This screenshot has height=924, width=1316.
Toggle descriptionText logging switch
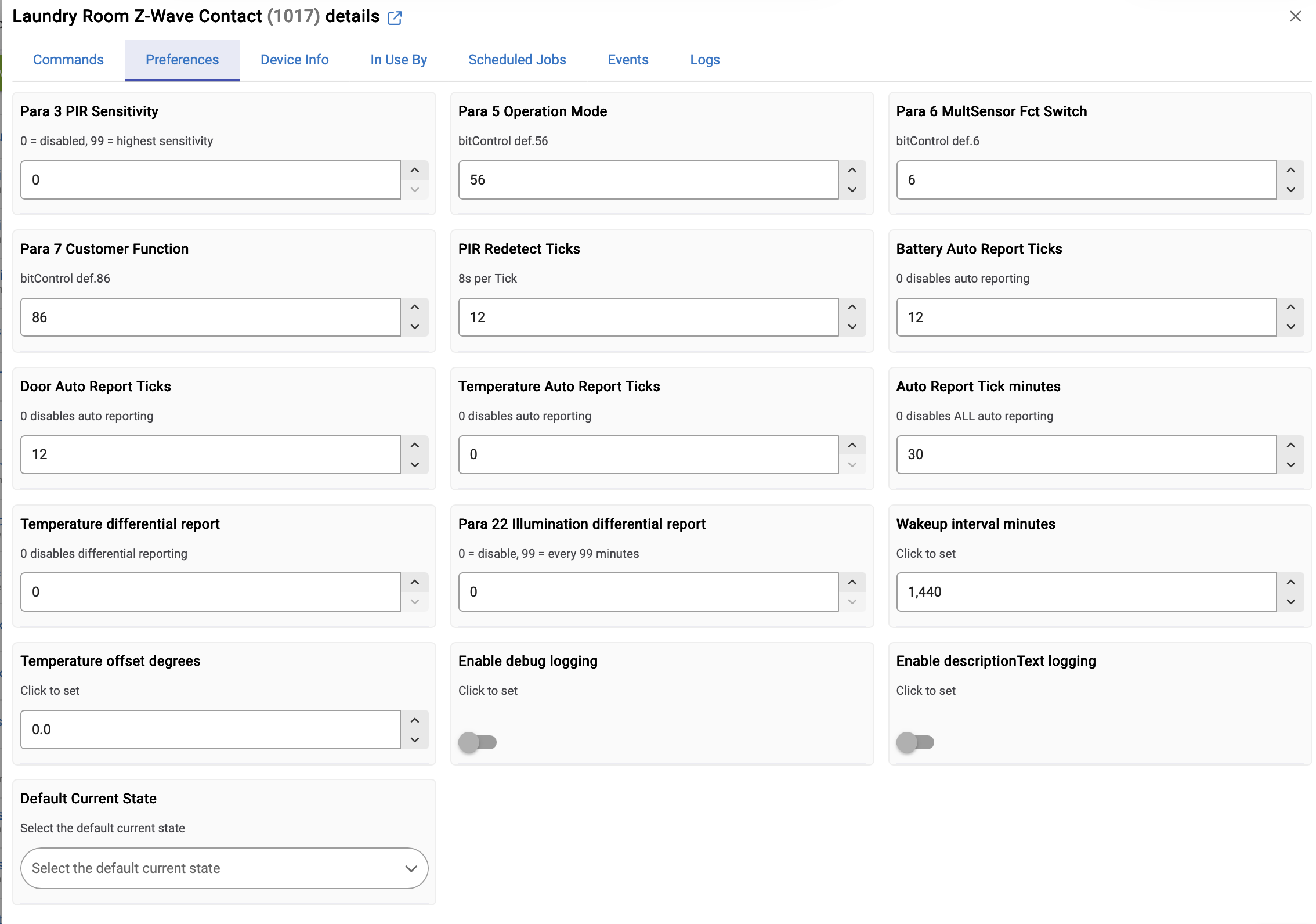tap(915, 742)
